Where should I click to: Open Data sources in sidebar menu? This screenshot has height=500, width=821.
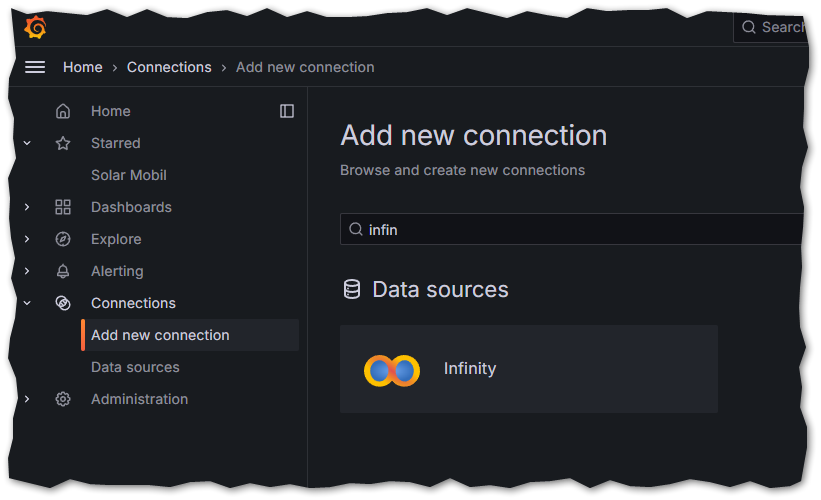pos(135,367)
